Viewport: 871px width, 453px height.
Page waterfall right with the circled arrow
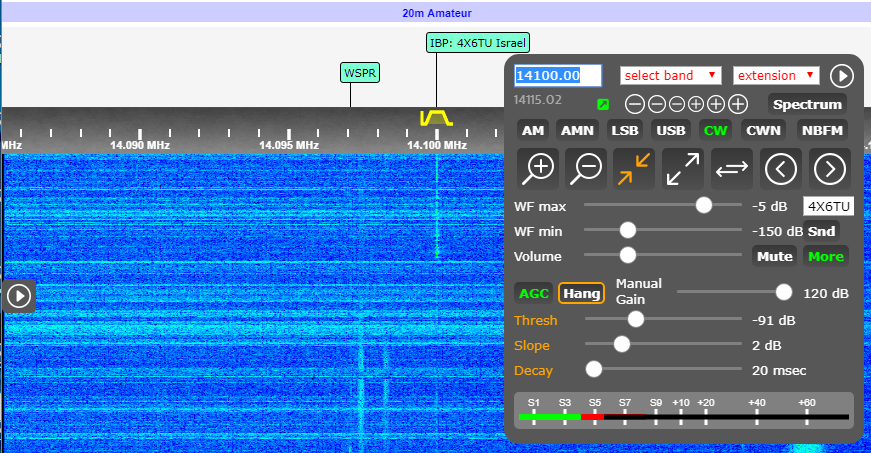click(x=829, y=168)
